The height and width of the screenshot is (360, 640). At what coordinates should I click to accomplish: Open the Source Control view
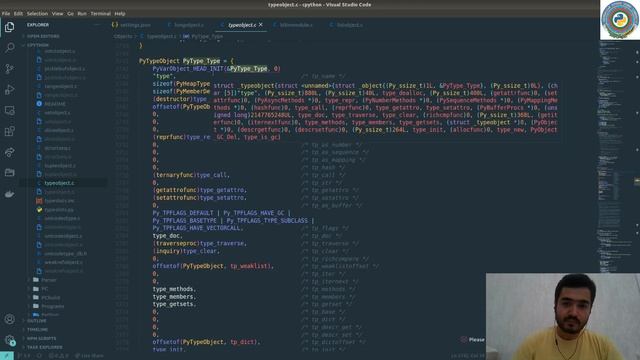pos(9,69)
